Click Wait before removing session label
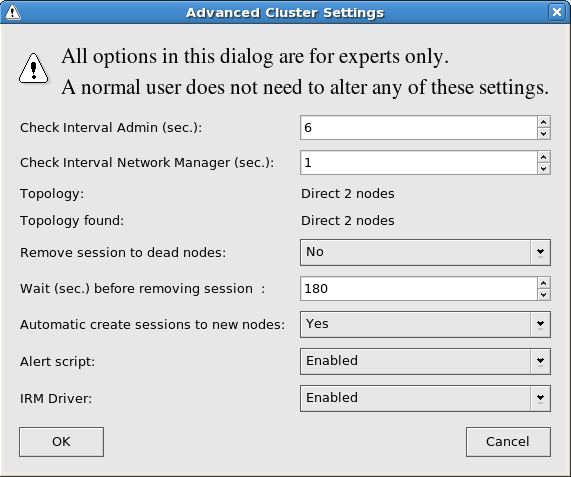This screenshot has width=571, height=477. click(x=142, y=289)
